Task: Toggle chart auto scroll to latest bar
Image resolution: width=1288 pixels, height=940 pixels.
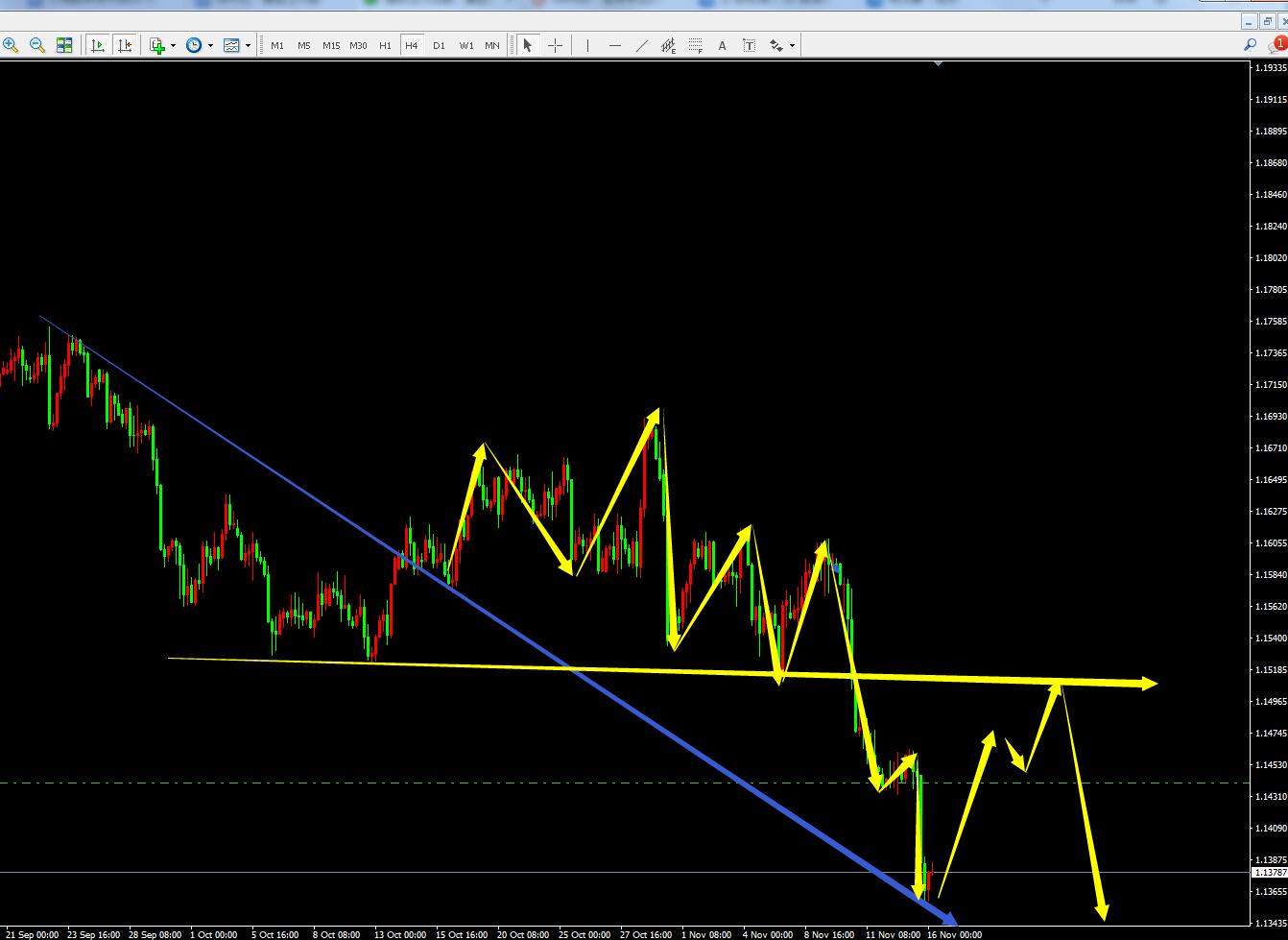Action: [98, 45]
